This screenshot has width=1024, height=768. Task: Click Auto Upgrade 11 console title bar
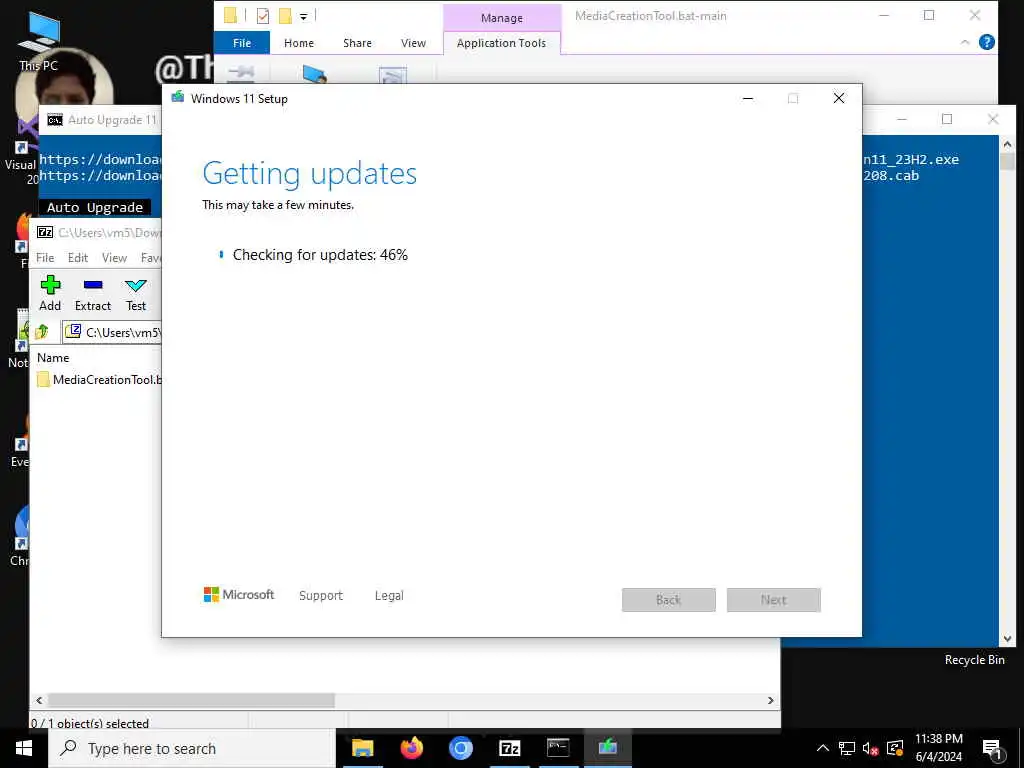click(100, 120)
